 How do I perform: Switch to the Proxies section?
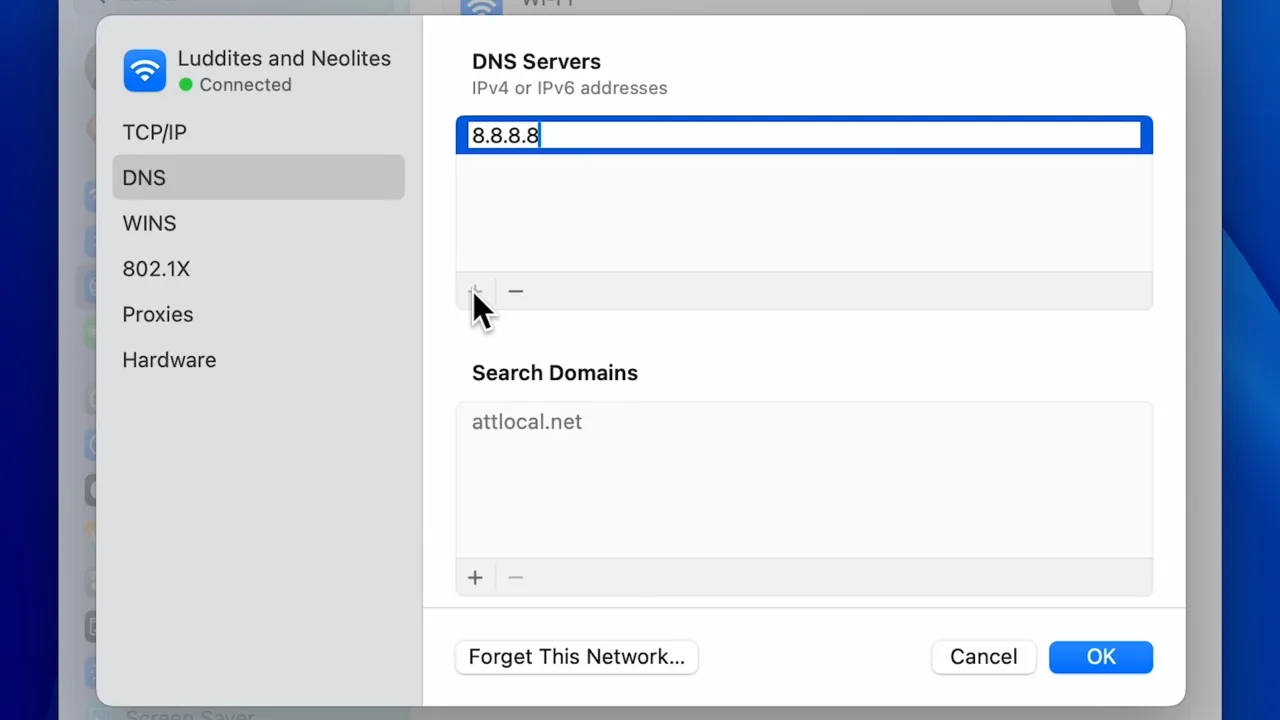point(157,314)
